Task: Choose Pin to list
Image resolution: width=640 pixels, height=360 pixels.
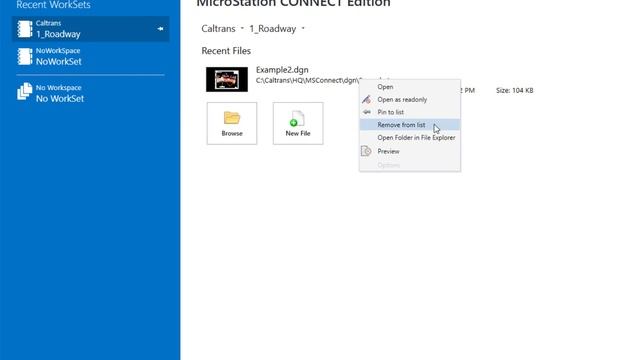Action: (x=410, y=112)
